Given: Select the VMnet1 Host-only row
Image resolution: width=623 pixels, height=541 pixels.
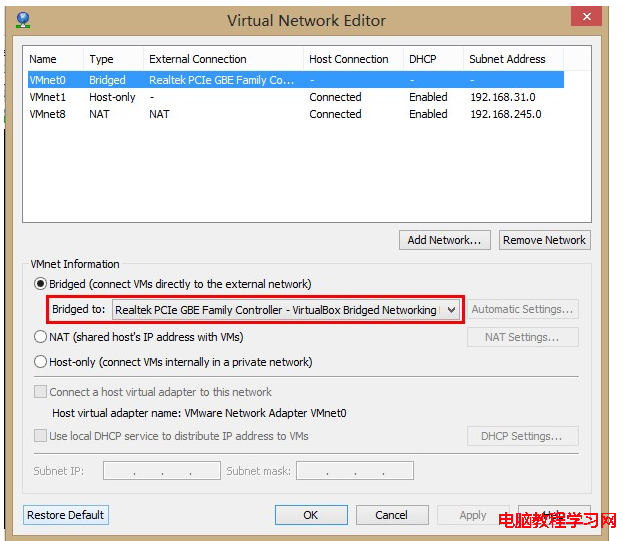Looking at the screenshot, I should click(296, 97).
